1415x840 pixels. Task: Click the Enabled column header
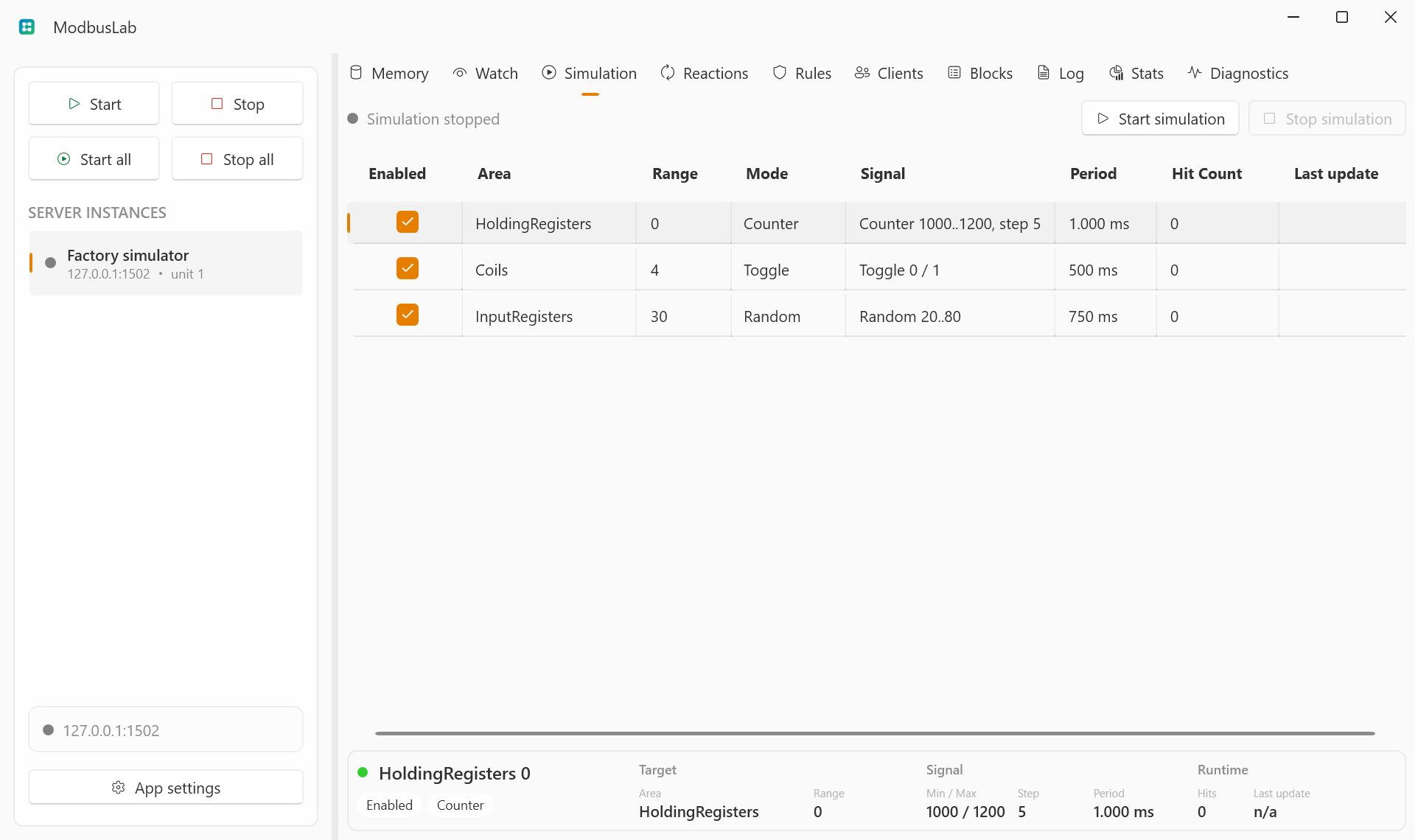click(x=397, y=174)
